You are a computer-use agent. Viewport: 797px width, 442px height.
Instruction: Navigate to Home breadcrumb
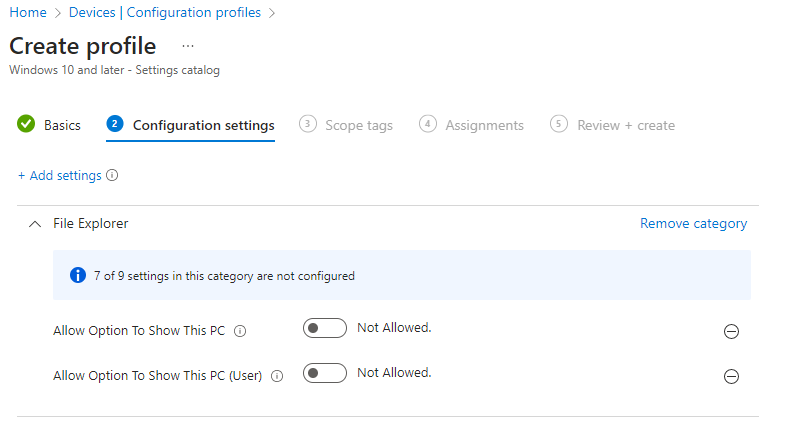28,13
